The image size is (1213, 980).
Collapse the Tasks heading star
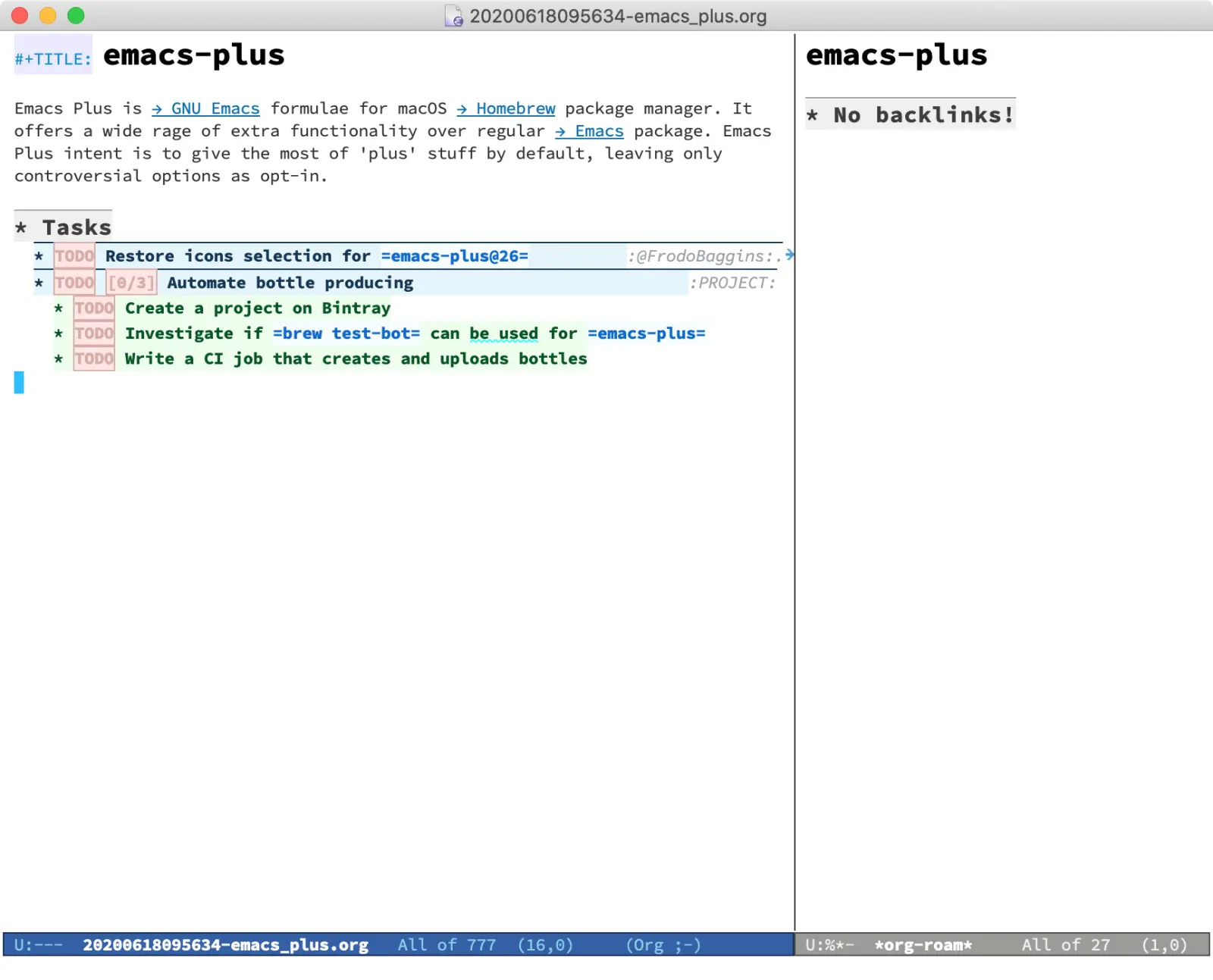(x=21, y=227)
